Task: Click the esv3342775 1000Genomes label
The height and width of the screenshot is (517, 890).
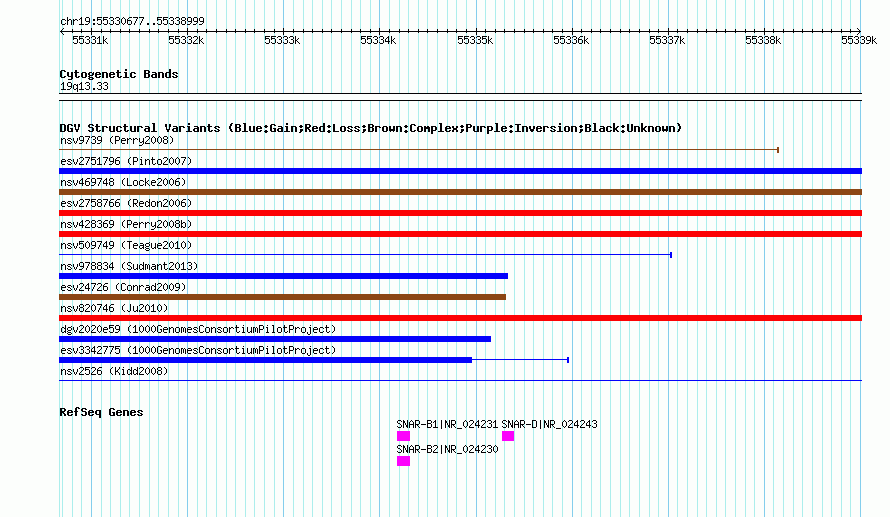Action: [x=198, y=350]
